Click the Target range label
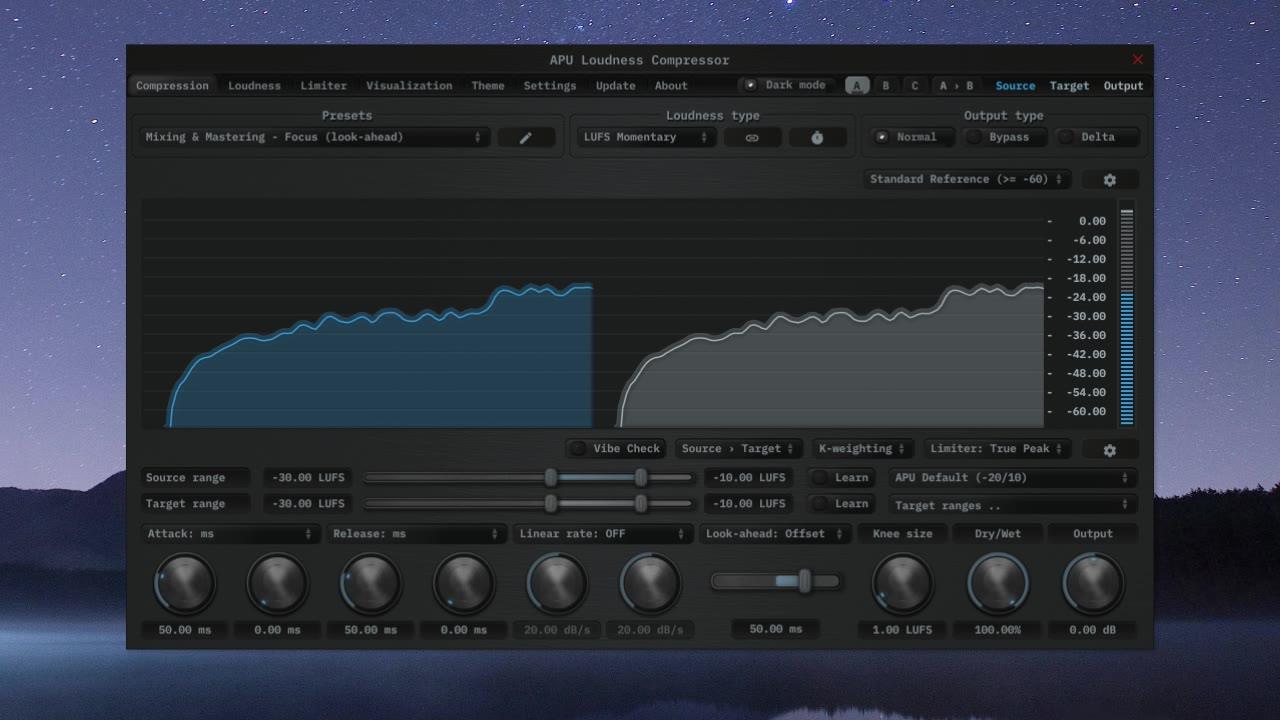This screenshot has width=1280, height=720. click(197, 504)
